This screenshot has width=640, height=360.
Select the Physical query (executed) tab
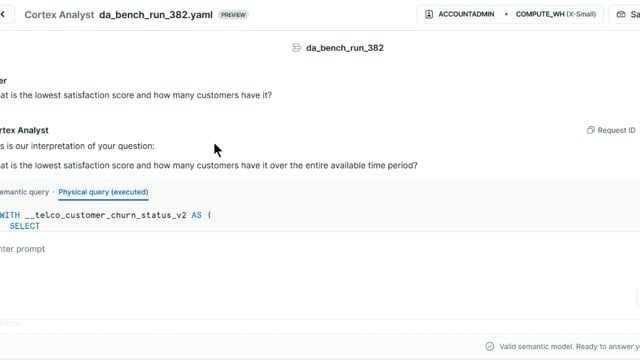tap(103, 192)
